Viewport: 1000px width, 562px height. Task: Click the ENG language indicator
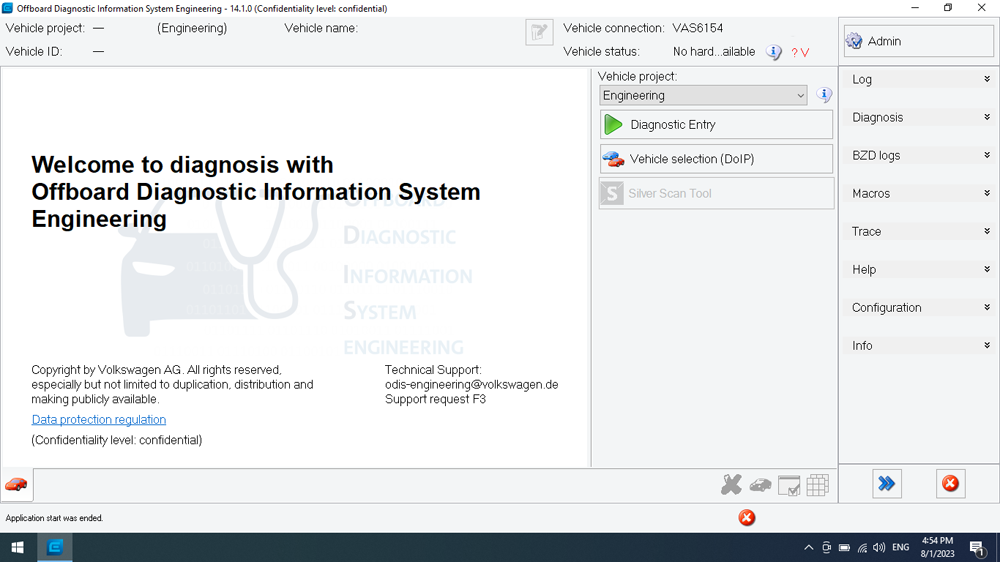[901, 547]
